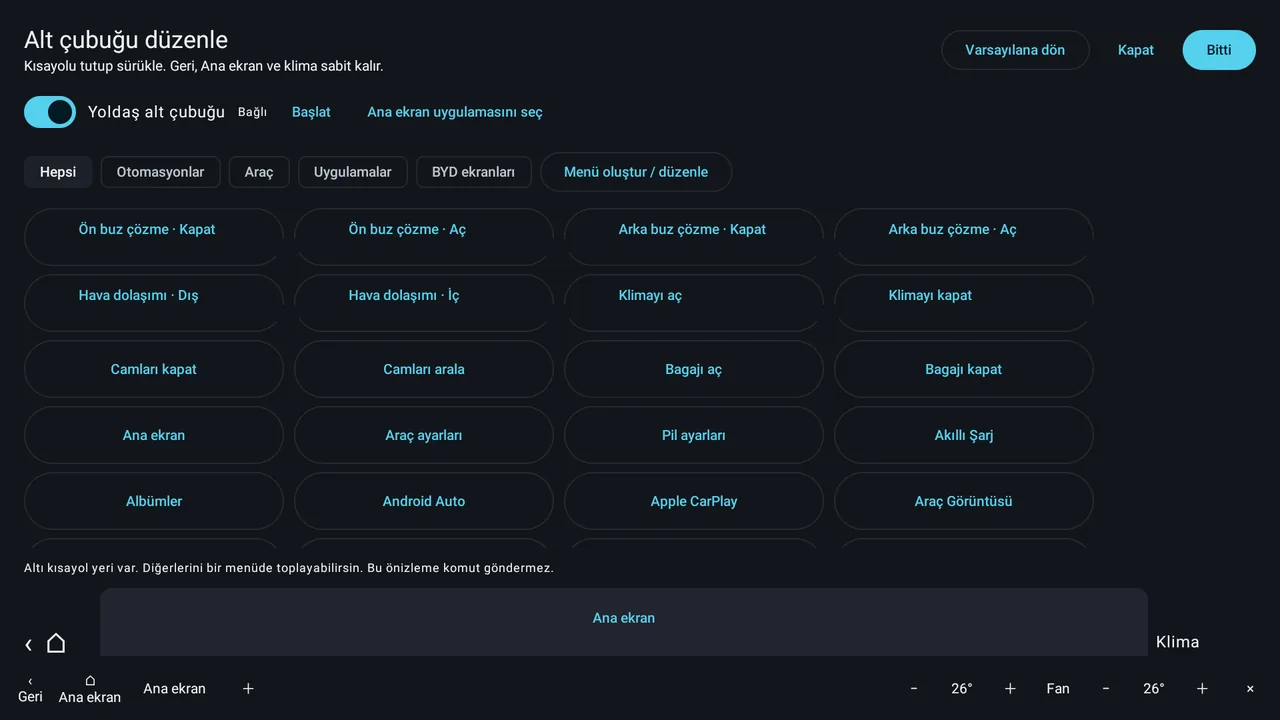Pick the Android Auto shortcut
1280x720 pixels.
[x=424, y=501]
